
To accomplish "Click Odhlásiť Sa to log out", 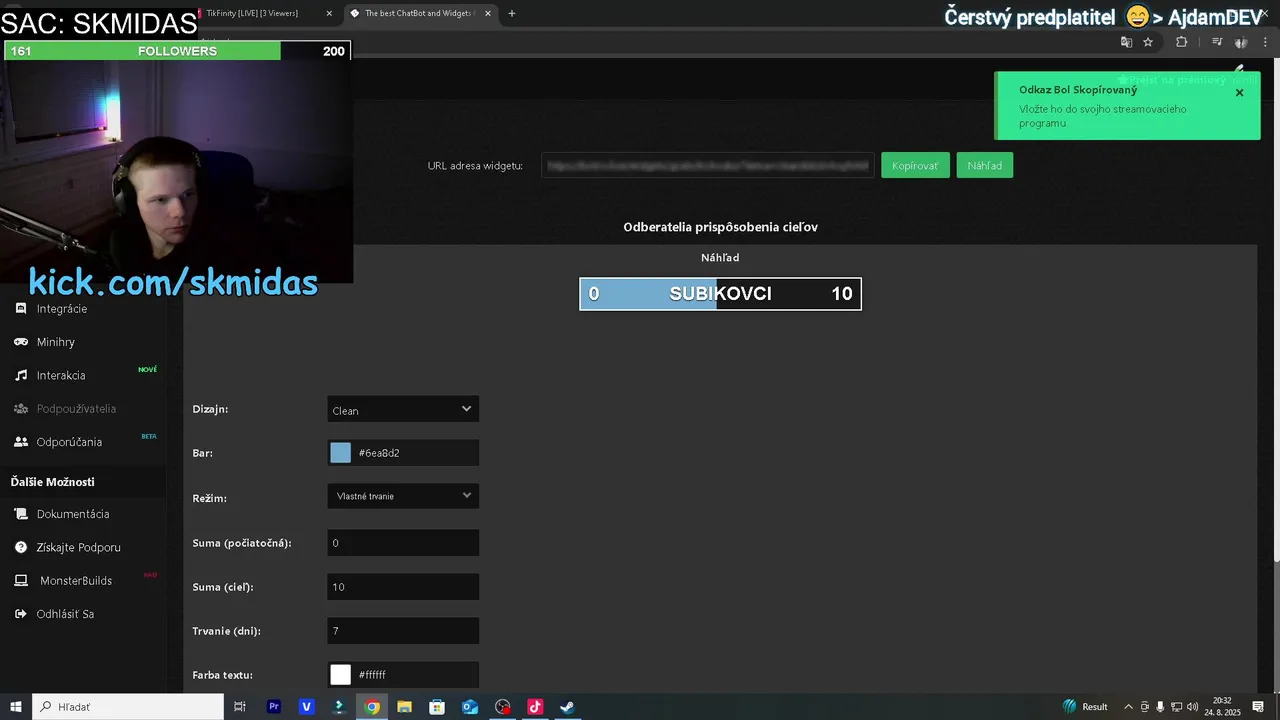I will coord(65,614).
